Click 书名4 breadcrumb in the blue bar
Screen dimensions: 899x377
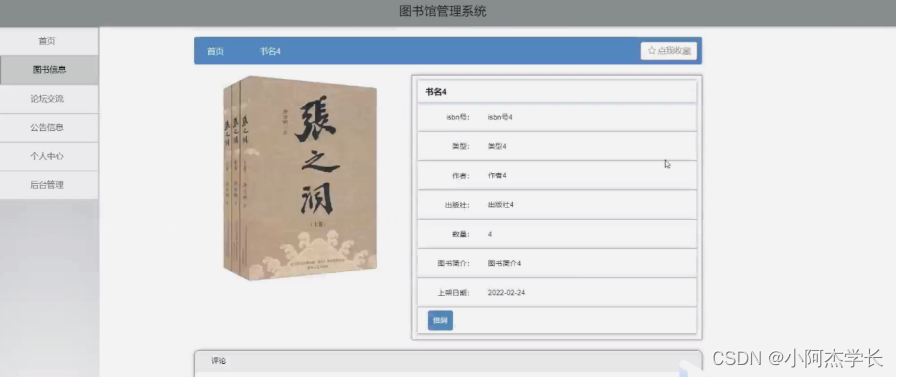(x=270, y=52)
